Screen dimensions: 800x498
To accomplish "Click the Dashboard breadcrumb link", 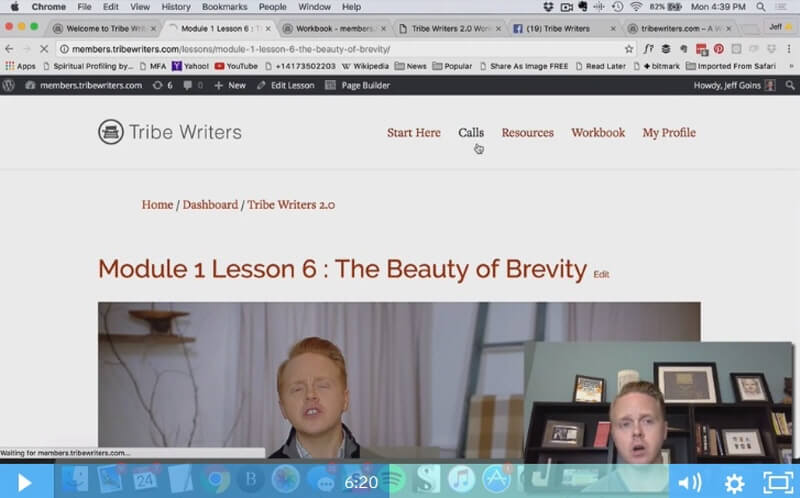I will coord(210,205).
